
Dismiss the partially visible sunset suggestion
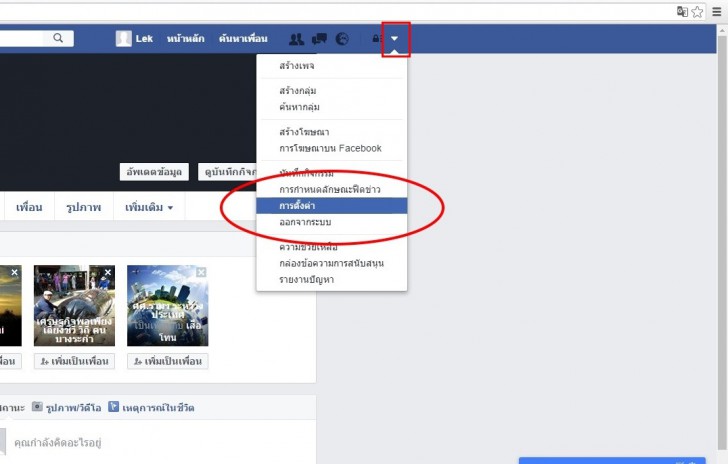(x=14, y=273)
